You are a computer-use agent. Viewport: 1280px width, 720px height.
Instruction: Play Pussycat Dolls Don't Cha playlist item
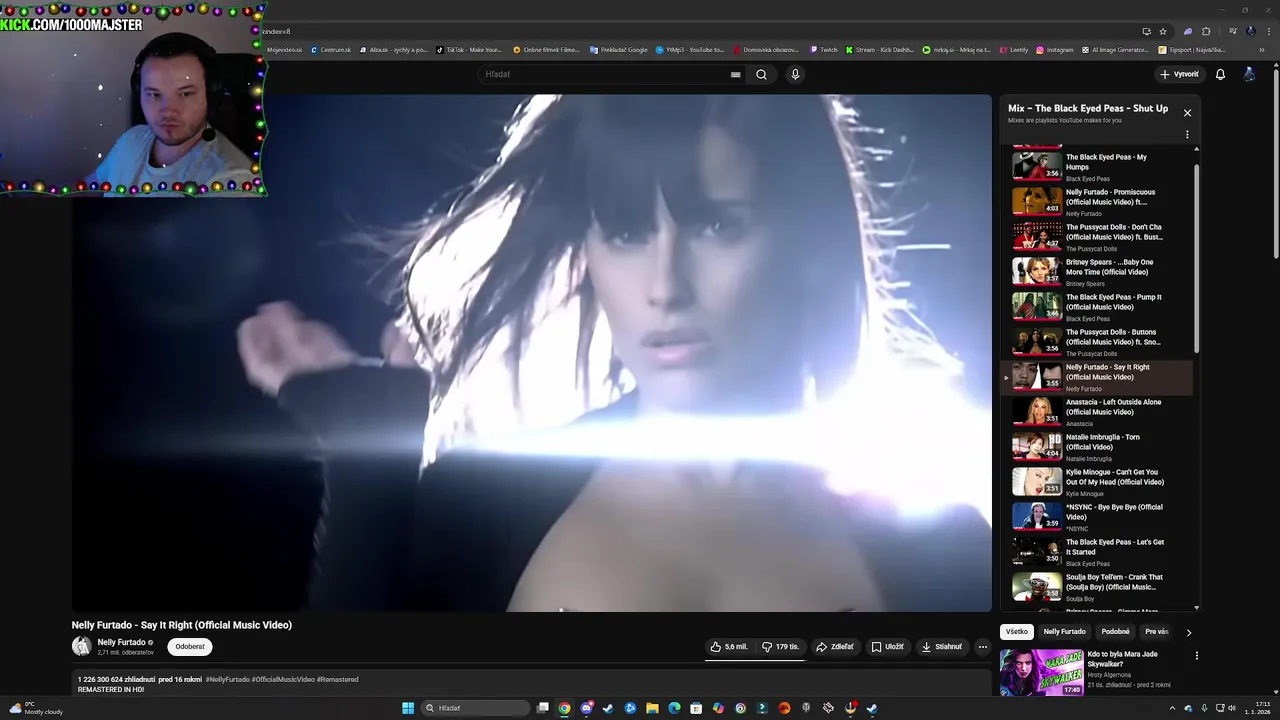pyautogui.click(x=1097, y=236)
